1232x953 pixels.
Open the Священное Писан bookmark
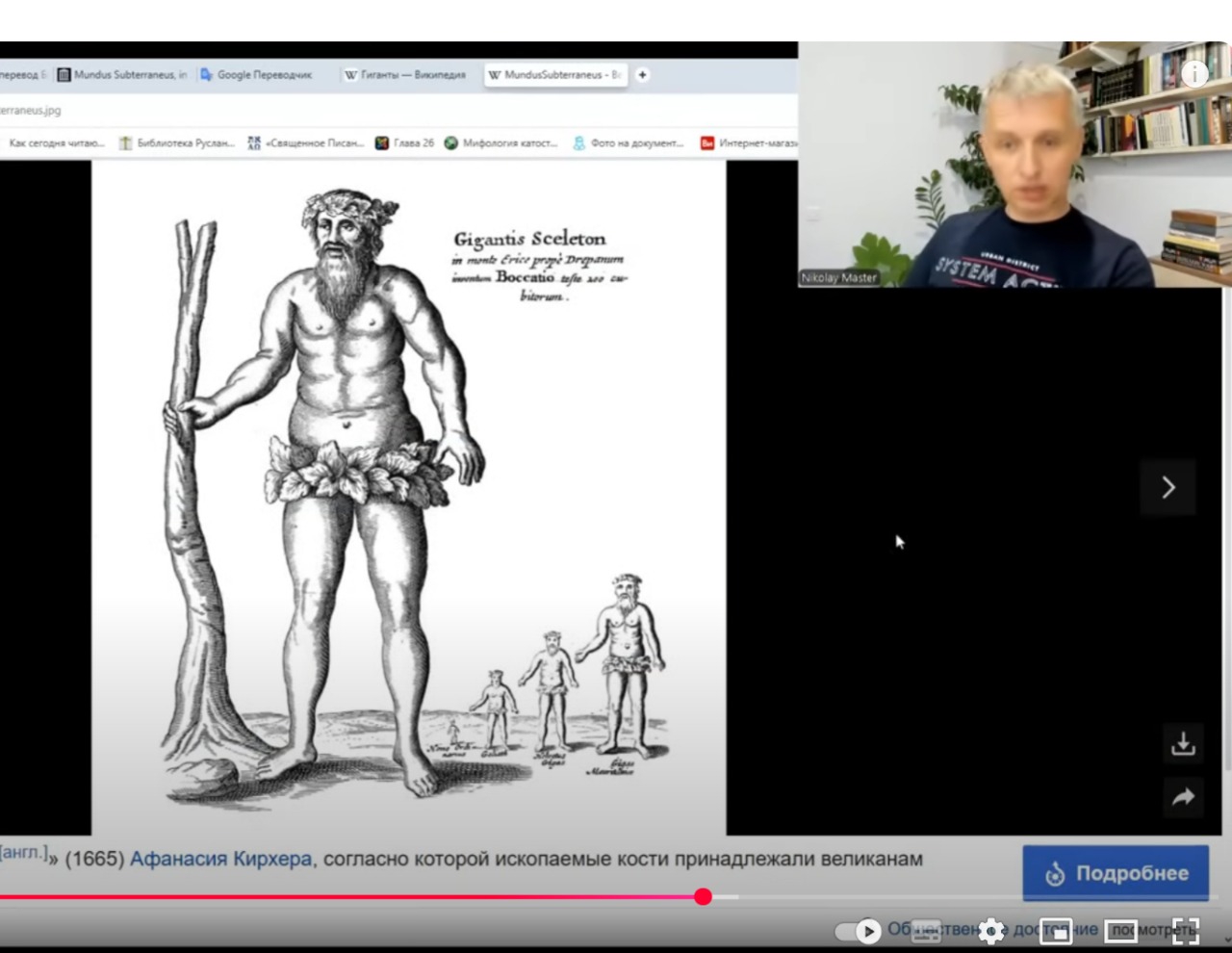[x=306, y=143]
